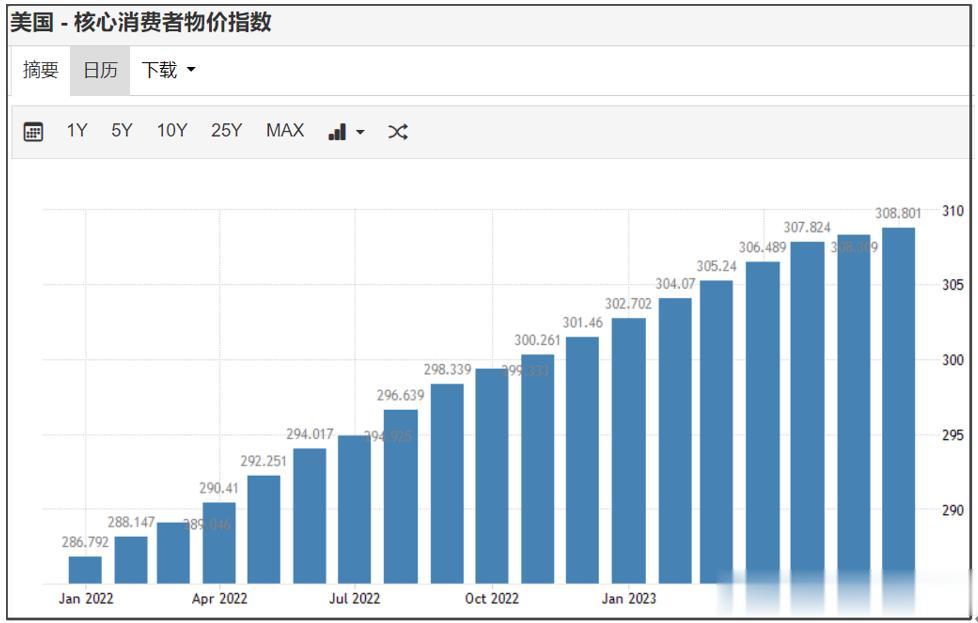The image size is (978, 623).
Task: Open the chart type bar icon
Action: click(x=337, y=132)
